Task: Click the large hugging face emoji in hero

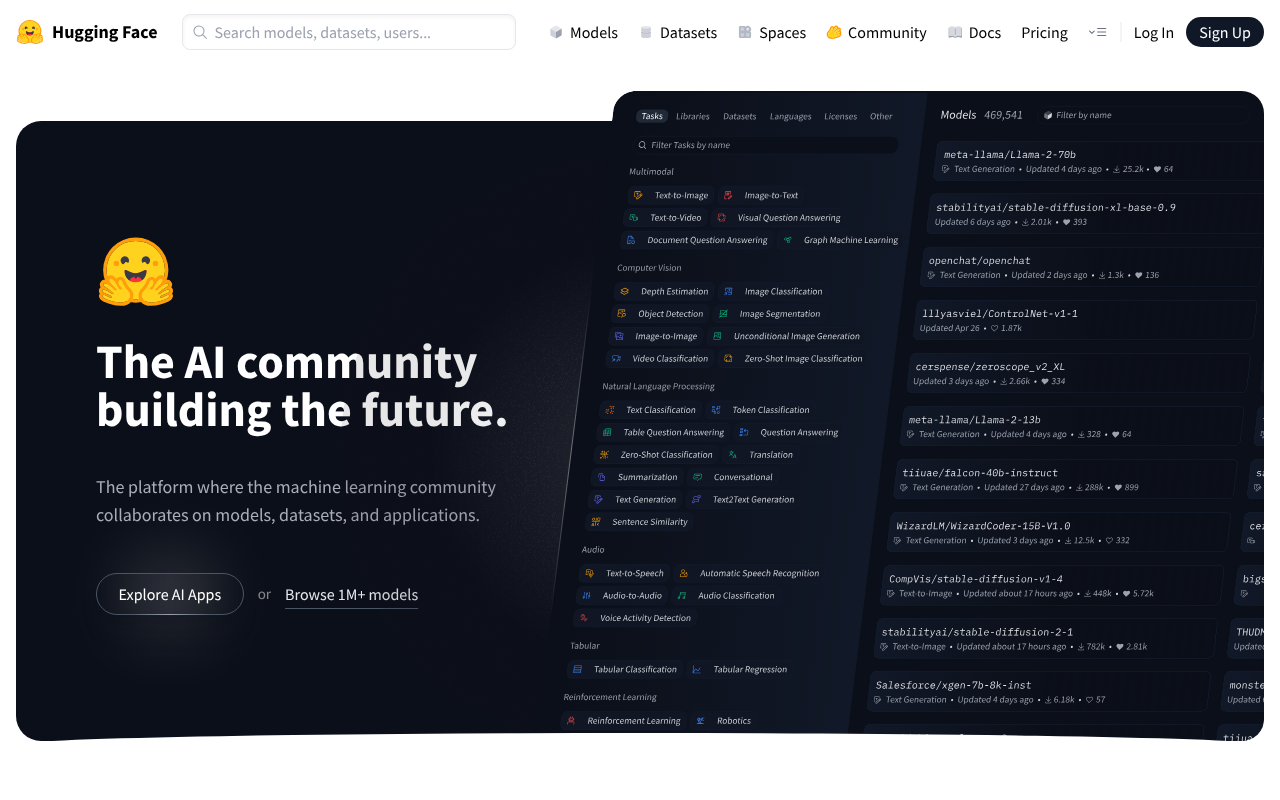Action: click(x=136, y=272)
